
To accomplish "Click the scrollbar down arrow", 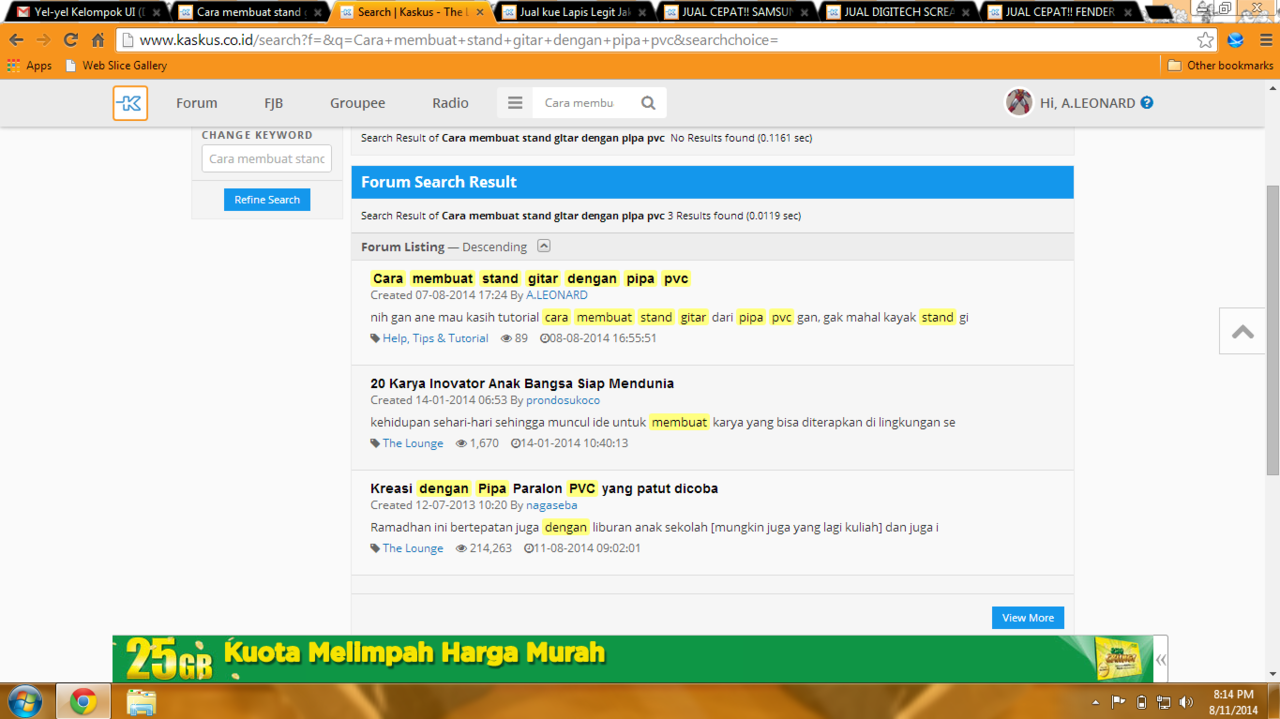I will point(1272,675).
